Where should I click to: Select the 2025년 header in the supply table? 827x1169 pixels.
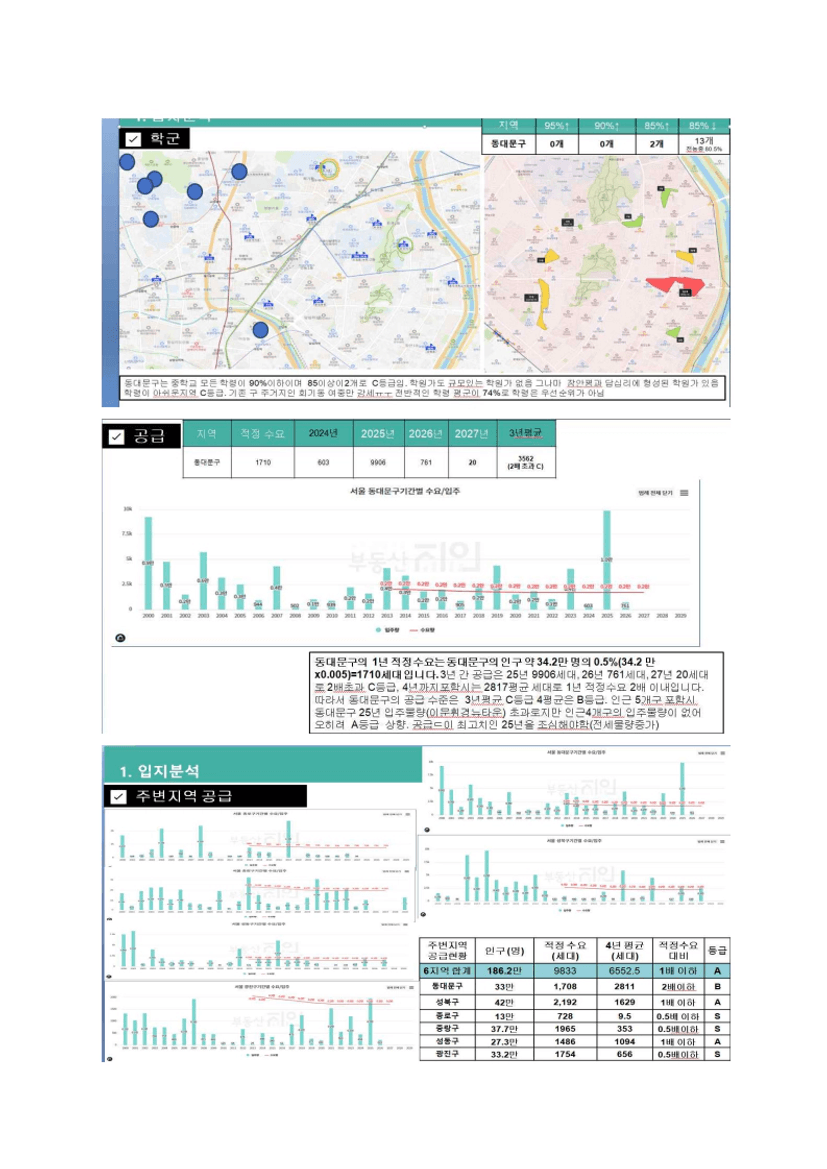[x=378, y=434]
